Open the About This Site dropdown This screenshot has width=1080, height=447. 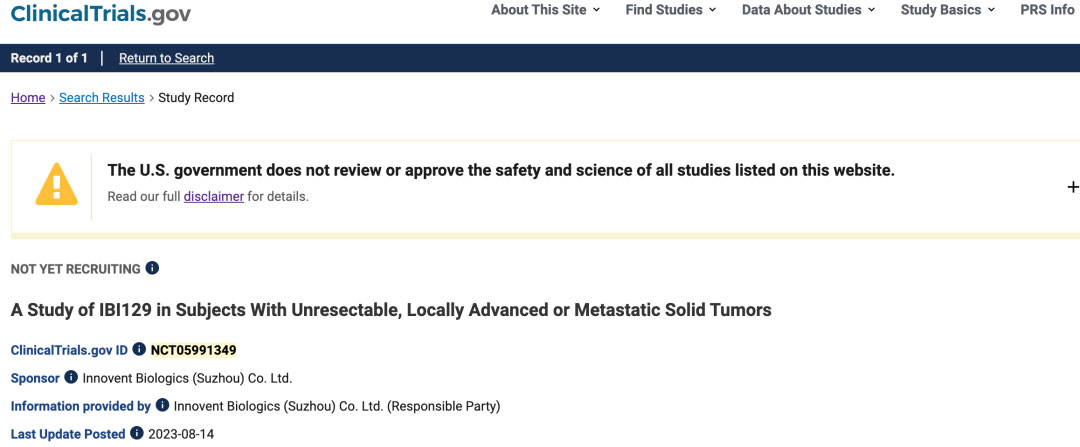coord(545,10)
